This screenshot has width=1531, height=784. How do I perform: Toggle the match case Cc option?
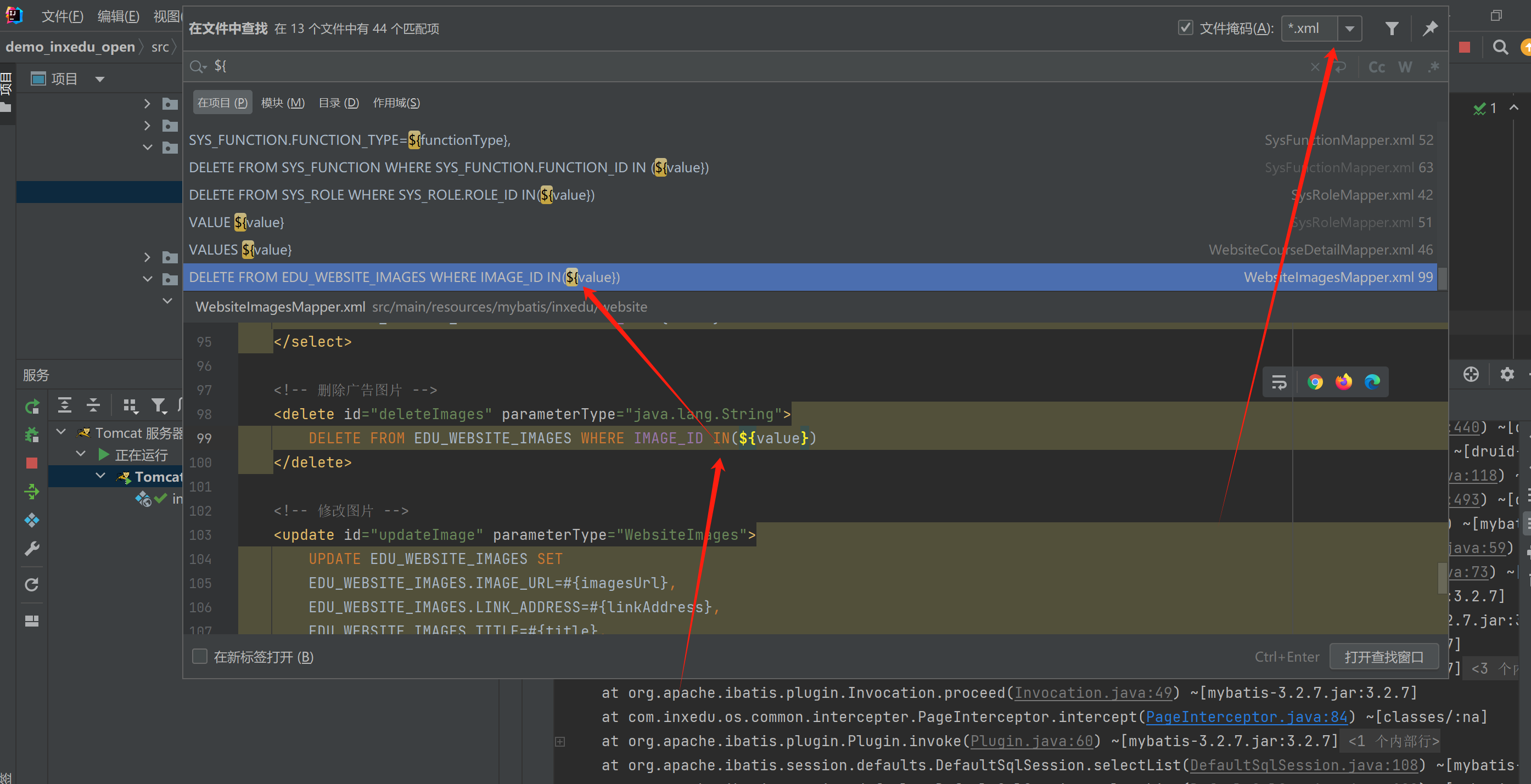[x=1377, y=66]
